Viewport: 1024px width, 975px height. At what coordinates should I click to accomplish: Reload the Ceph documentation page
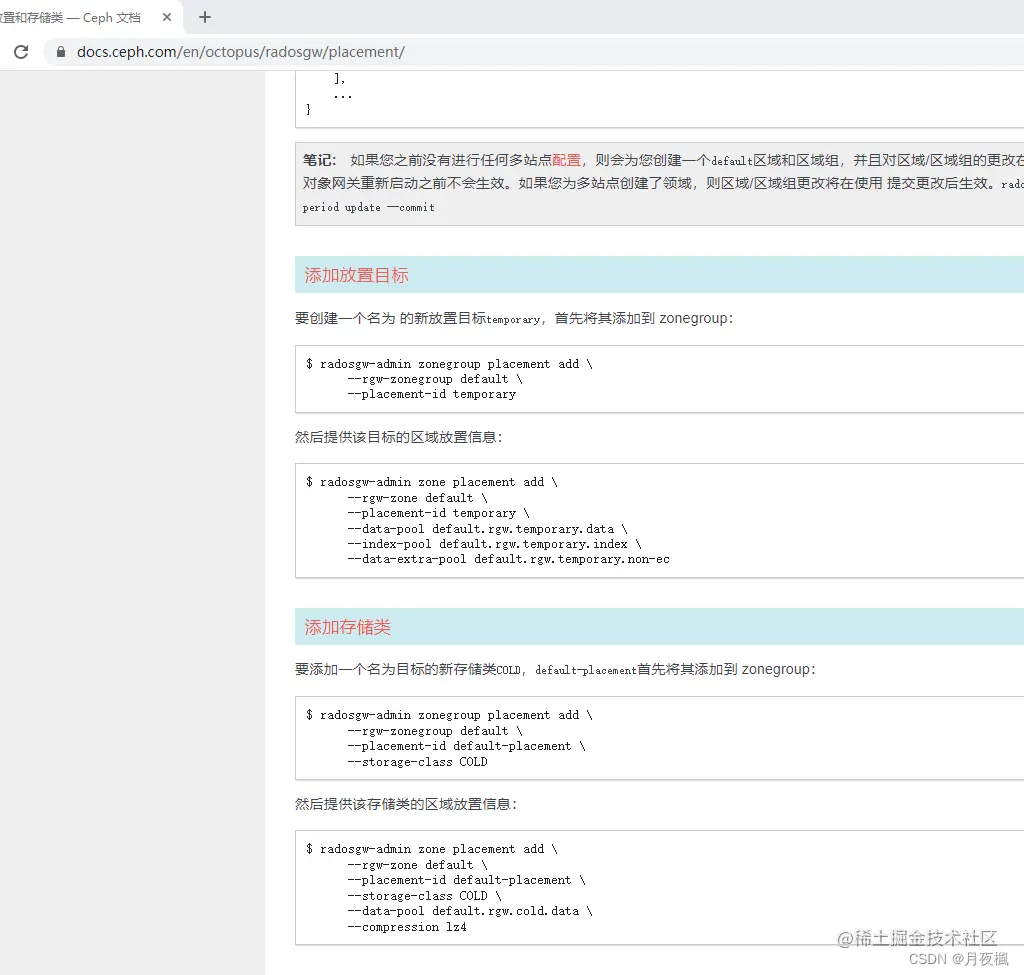click(20, 52)
